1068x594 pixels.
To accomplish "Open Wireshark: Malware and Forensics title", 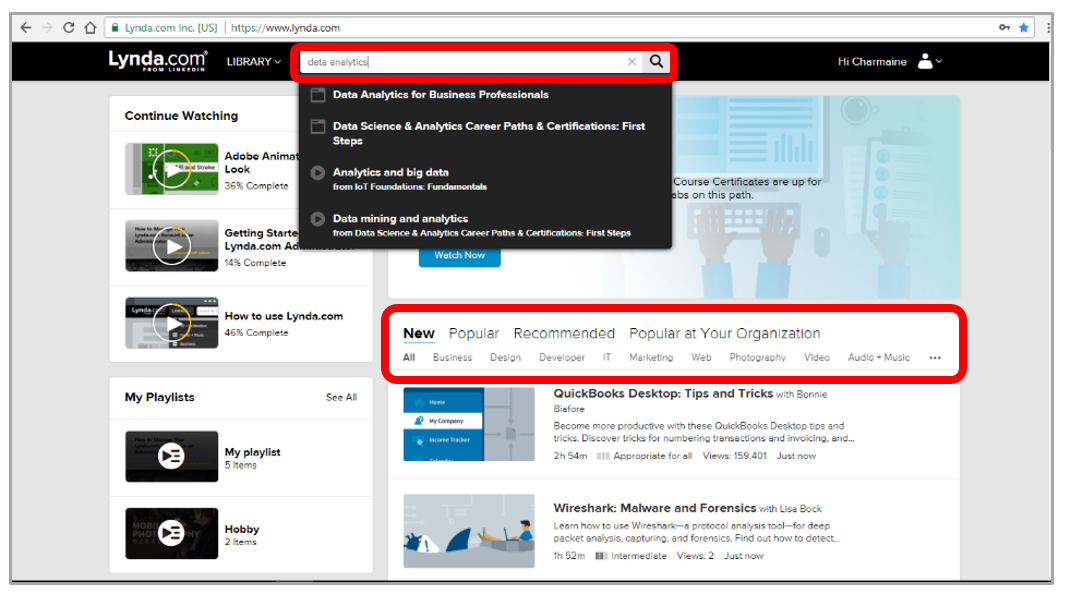I will 655,507.
